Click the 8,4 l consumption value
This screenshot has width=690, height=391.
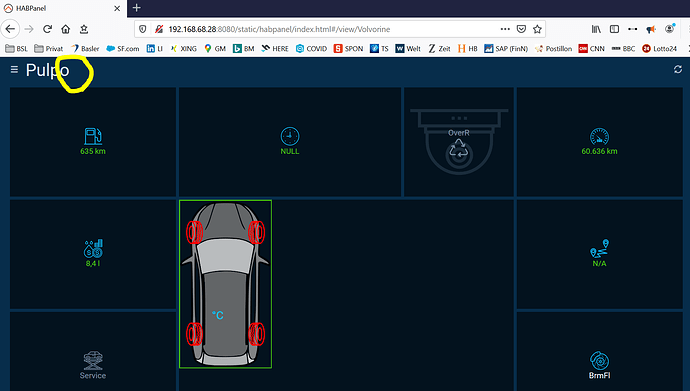coord(93,263)
